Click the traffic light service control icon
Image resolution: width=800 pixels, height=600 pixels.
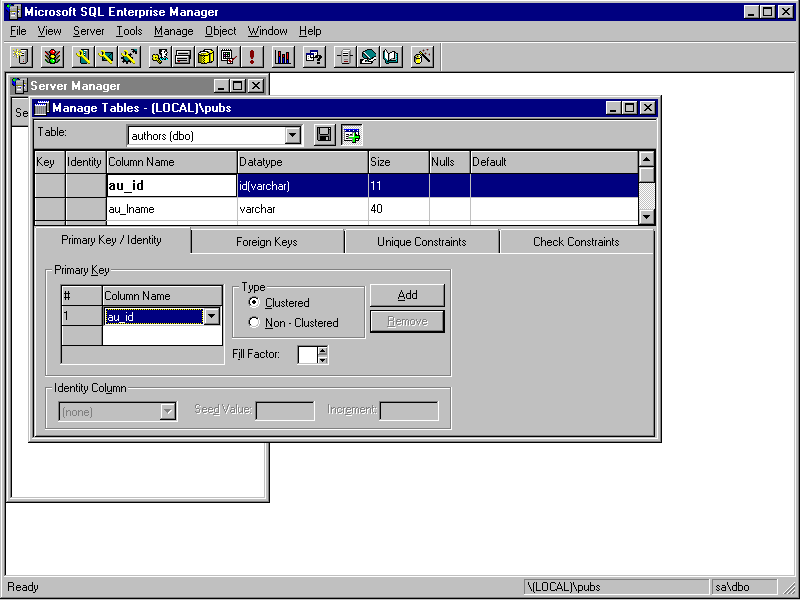click(x=52, y=57)
